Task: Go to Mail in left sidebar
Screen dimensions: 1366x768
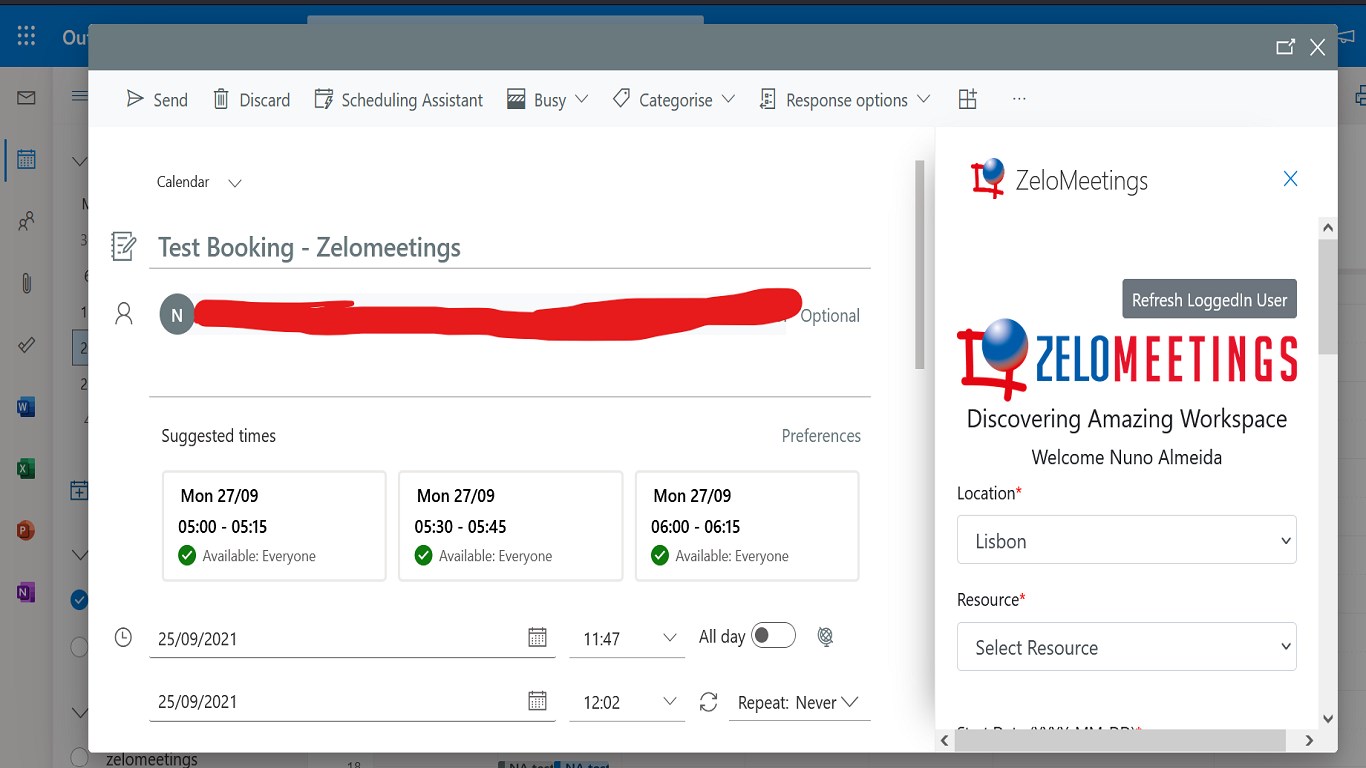Action: [x=26, y=97]
